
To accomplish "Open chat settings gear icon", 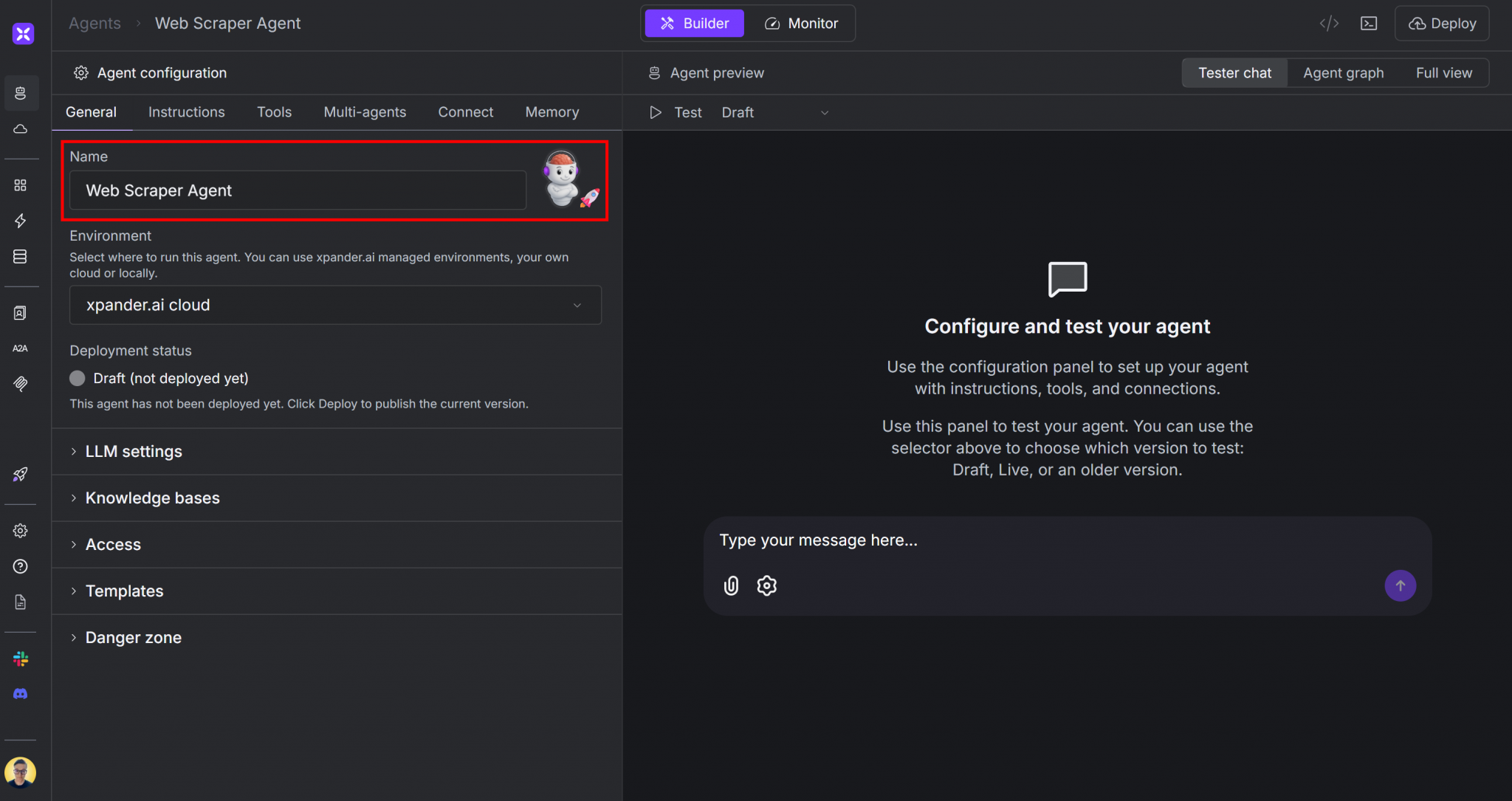I will pos(767,585).
